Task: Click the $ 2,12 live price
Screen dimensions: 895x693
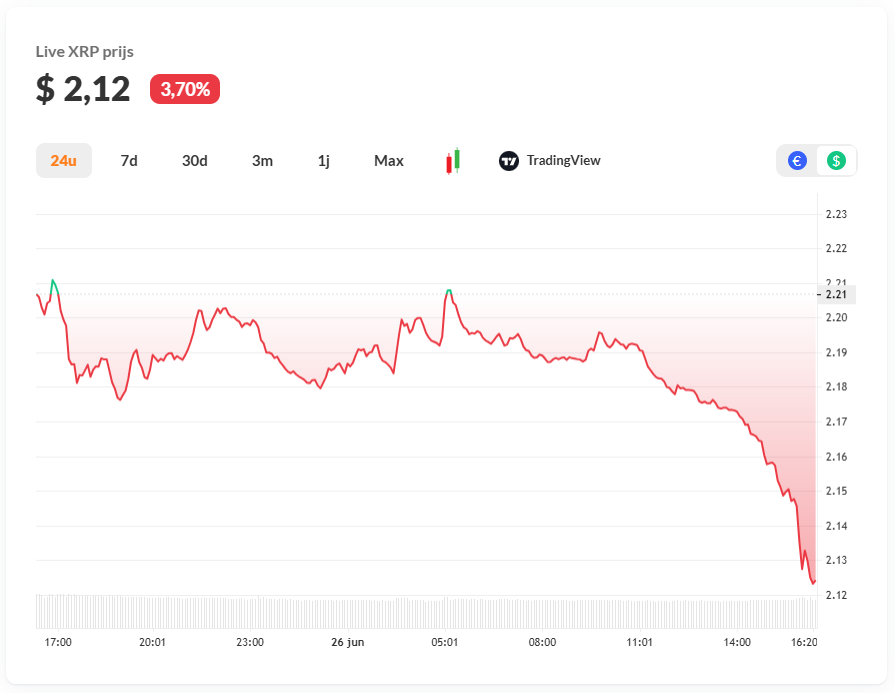Action: click(83, 89)
